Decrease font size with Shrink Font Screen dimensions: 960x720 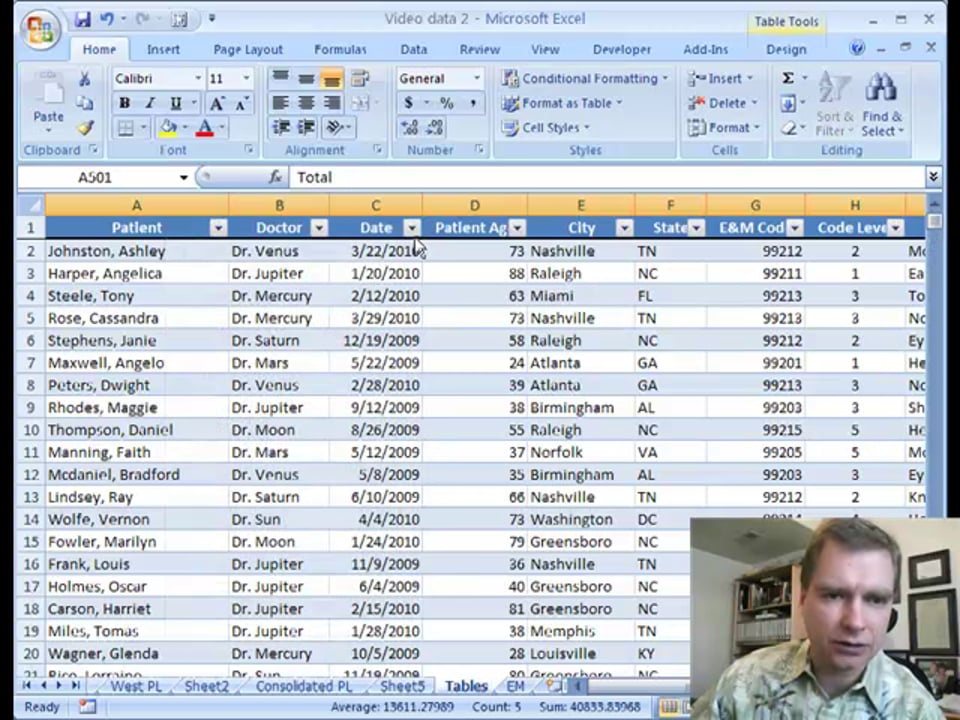coord(241,103)
